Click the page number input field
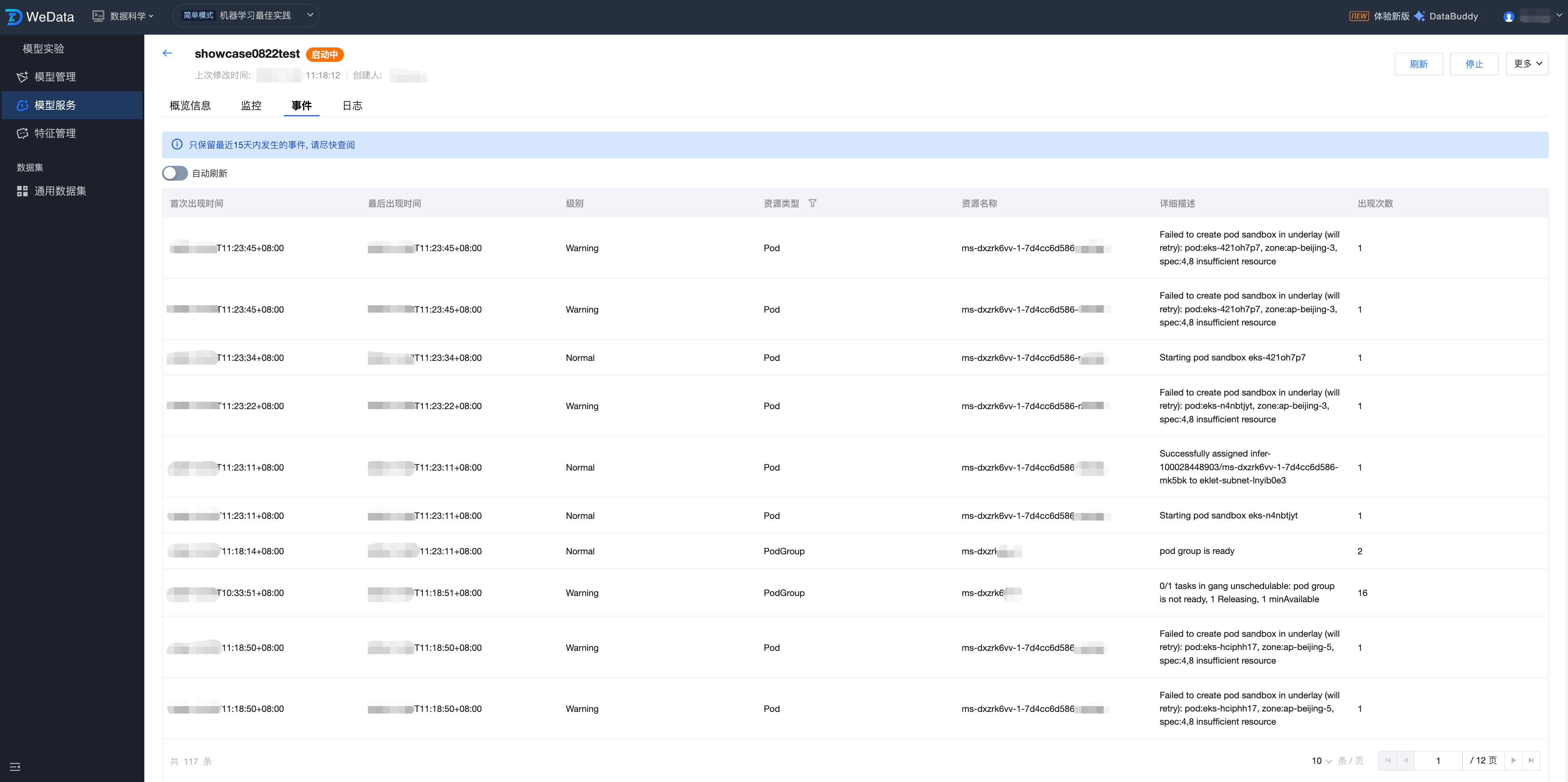The image size is (1568, 782). tap(1438, 761)
